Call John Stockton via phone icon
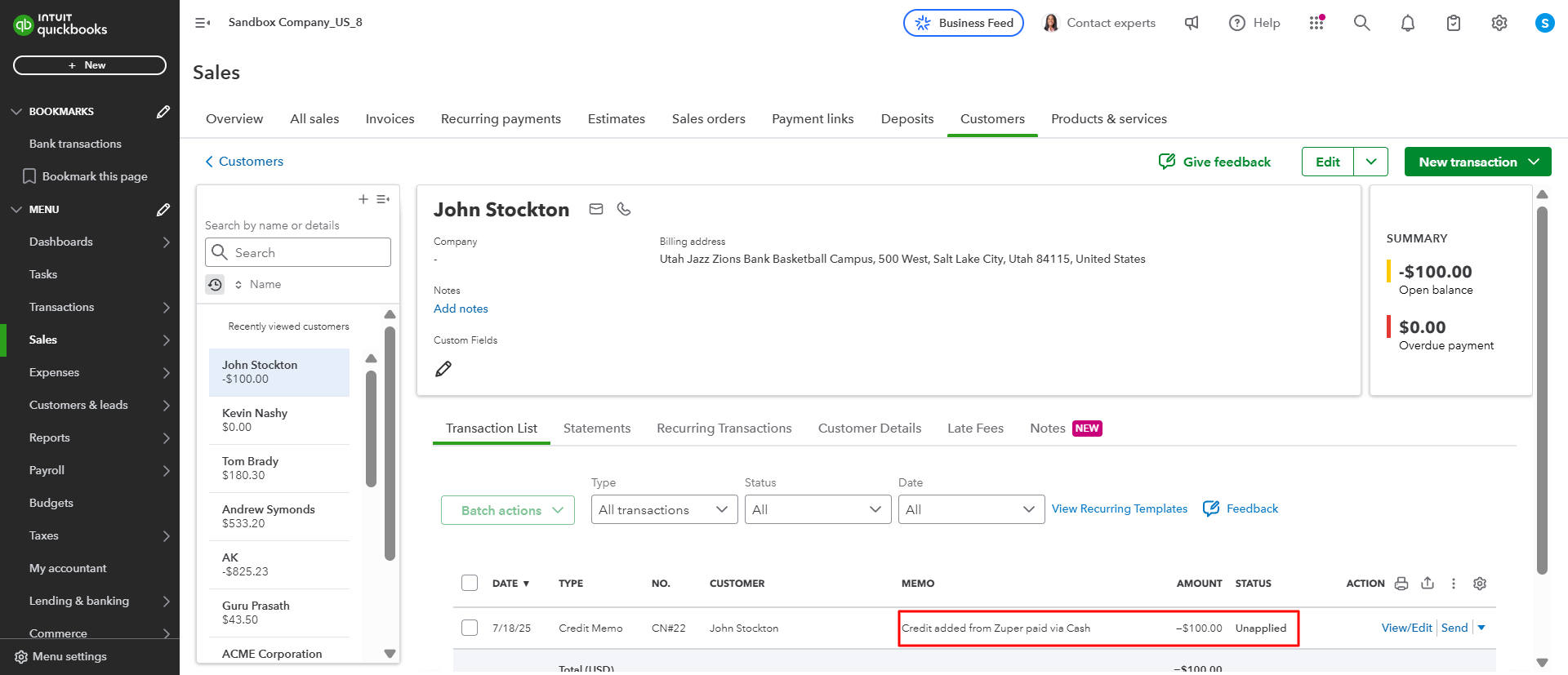 (624, 209)
